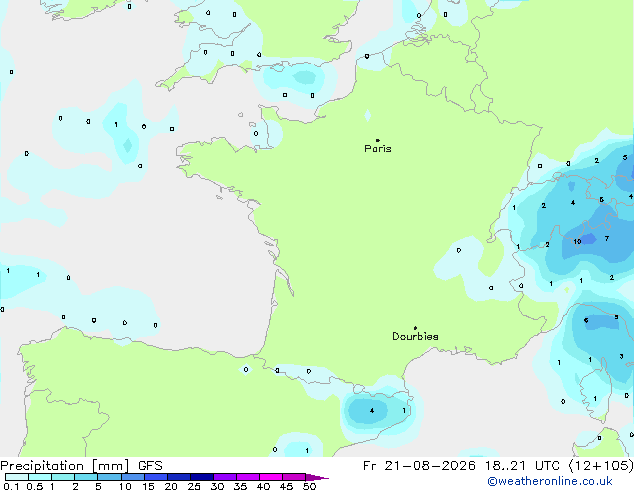
Task: Click the legend label 0.1
Action: point(11,486)
